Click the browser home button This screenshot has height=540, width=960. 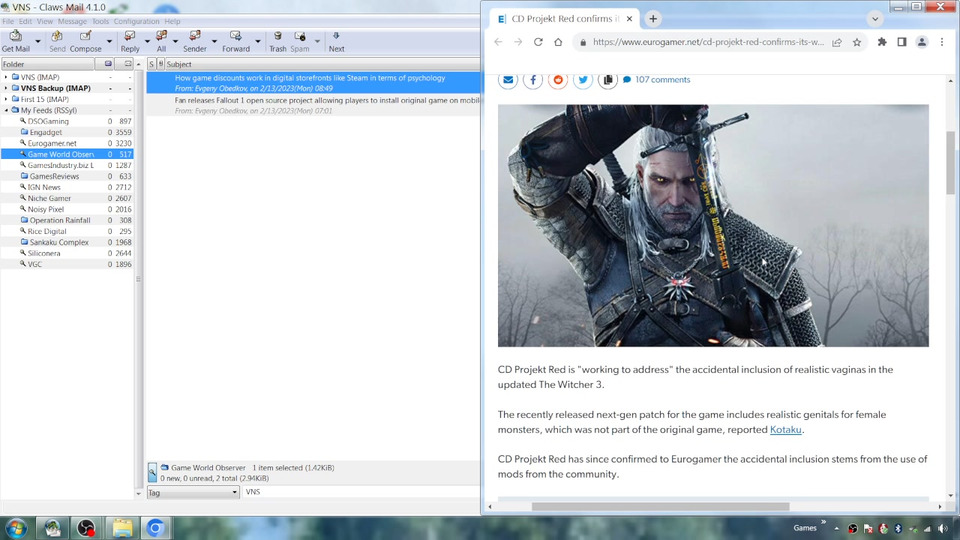click(x=558, y=42)
